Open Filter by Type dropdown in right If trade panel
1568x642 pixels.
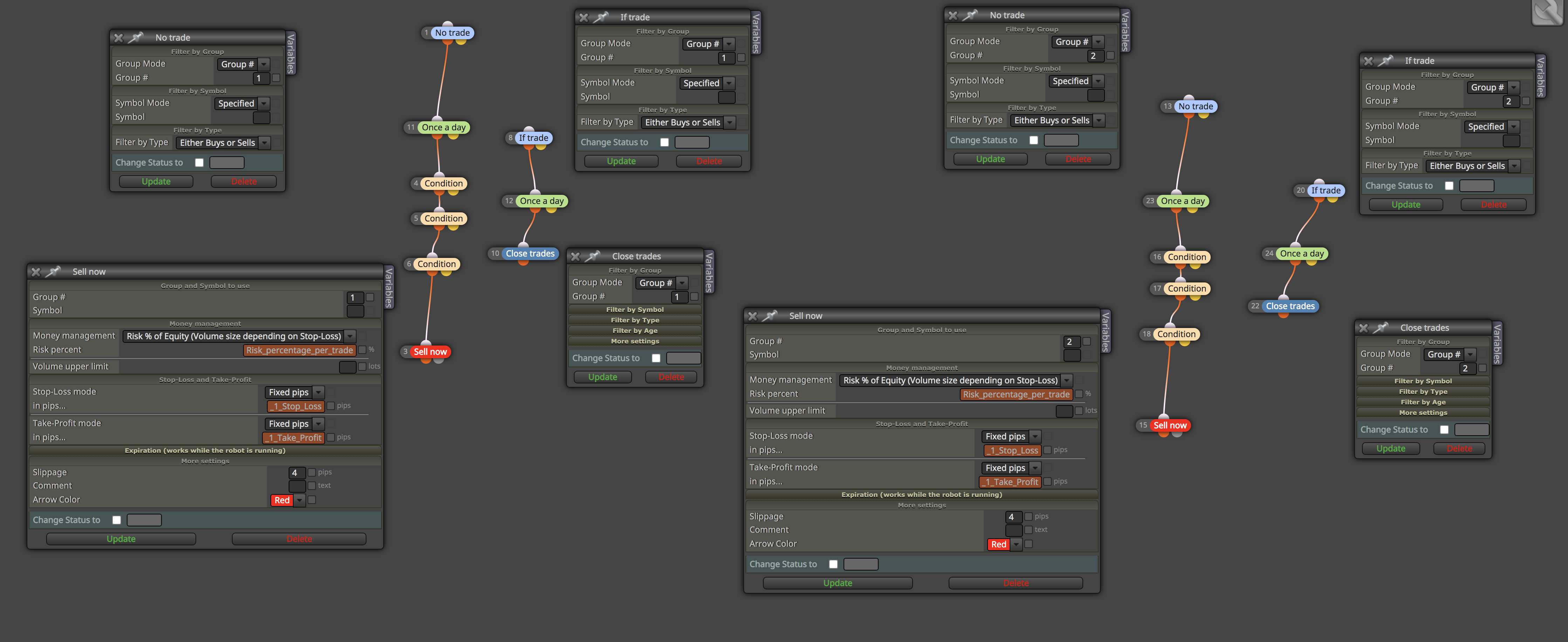[1472, 166]
